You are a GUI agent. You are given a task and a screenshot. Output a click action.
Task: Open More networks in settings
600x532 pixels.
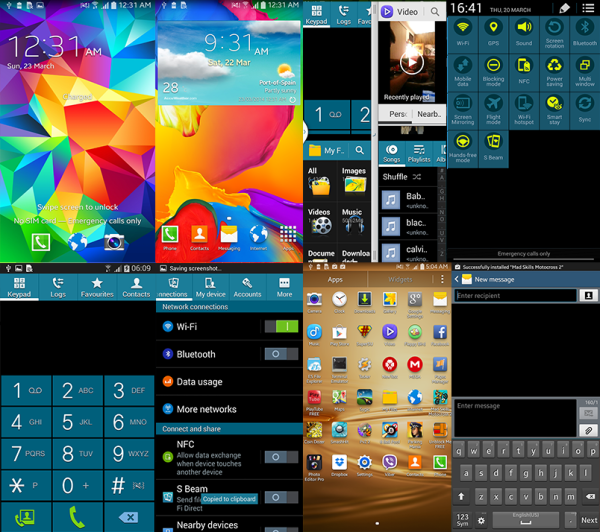pyautogui.click(x=229, y=409)
